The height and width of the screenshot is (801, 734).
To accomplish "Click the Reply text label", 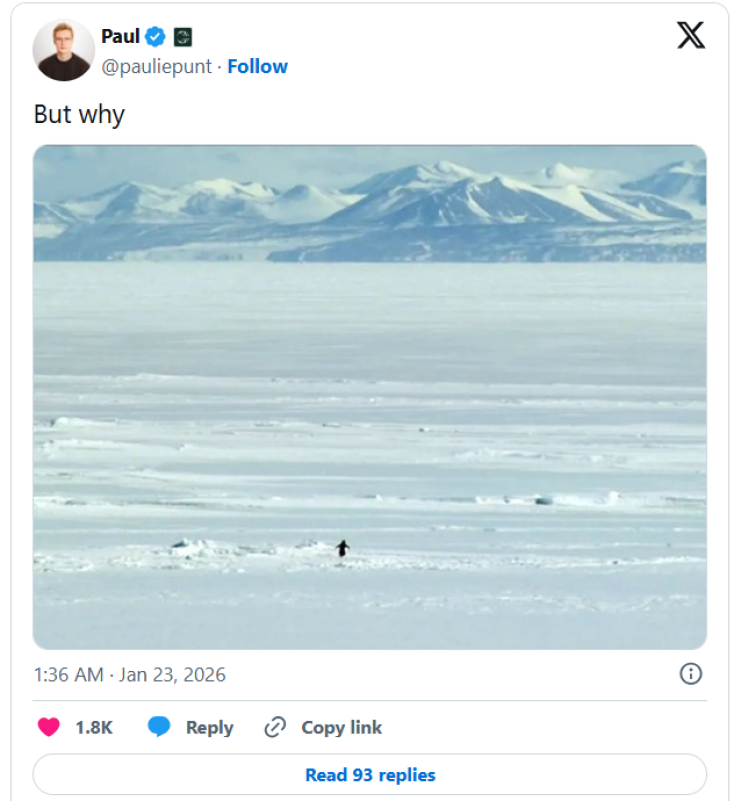I will click(209, 727).
